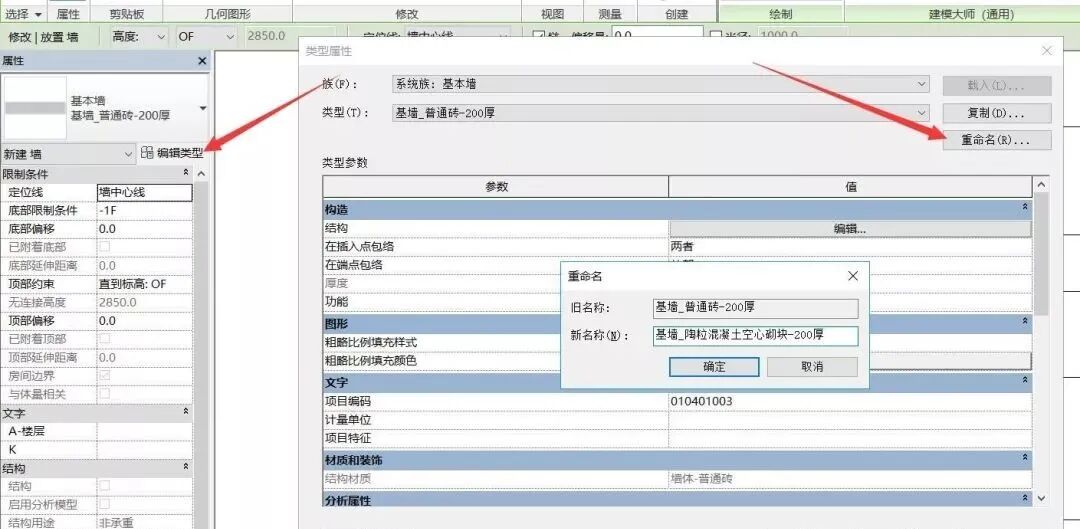Click the 在插入点包络 value 两者
The height and width of the screenshot is (529, 1080).
tap(850, 247)
